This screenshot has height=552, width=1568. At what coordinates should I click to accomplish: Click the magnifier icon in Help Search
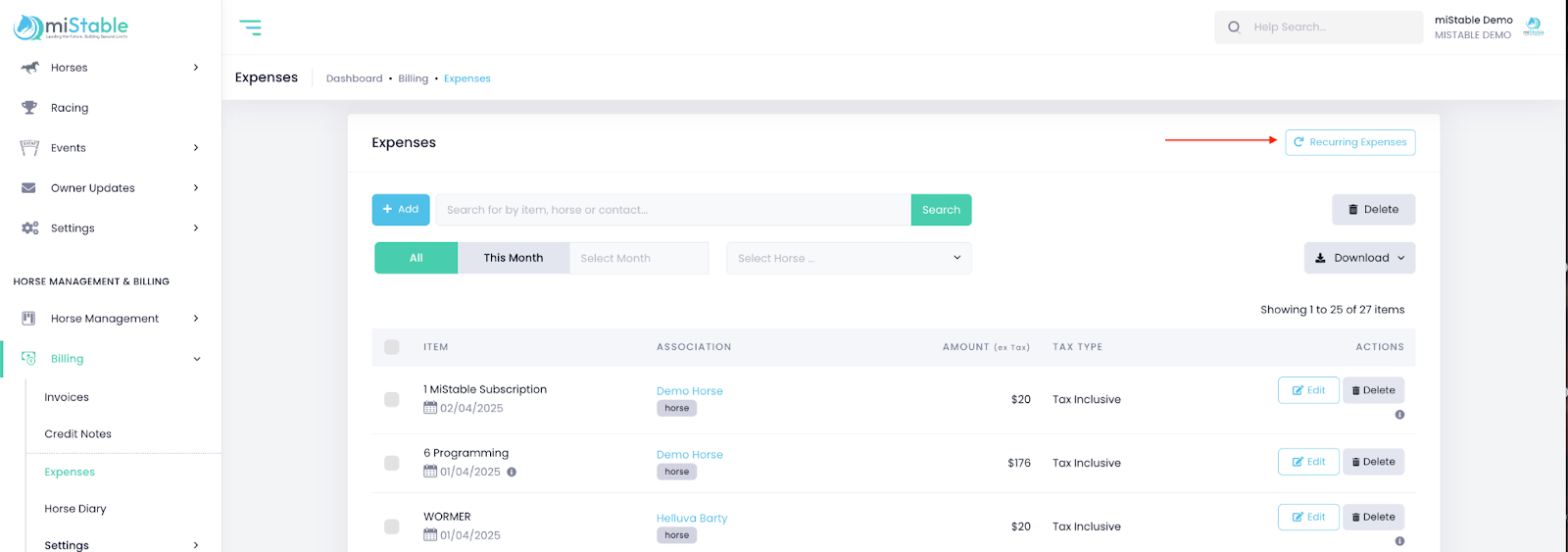1234,27
